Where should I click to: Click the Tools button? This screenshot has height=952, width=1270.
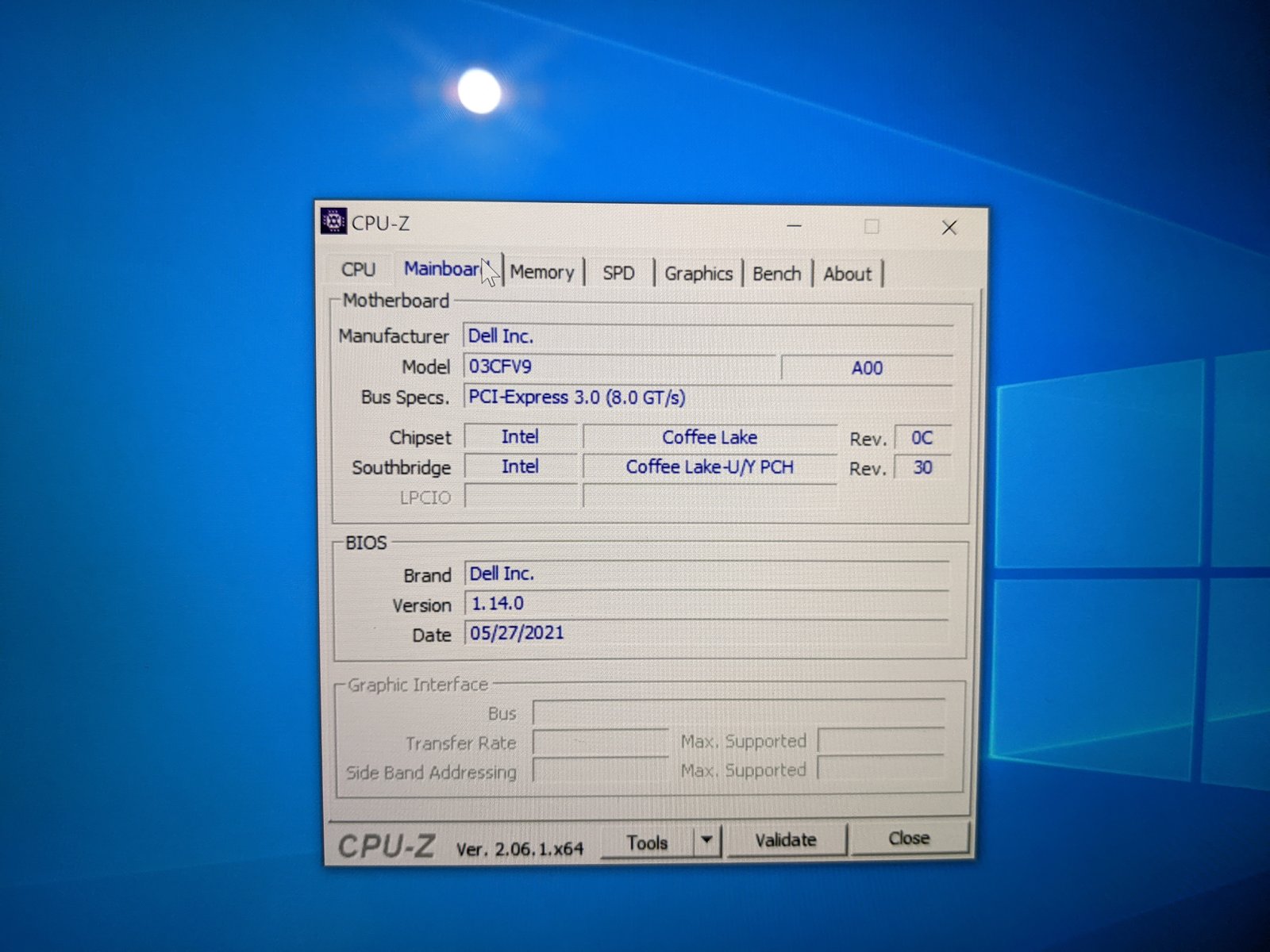coord(647,843)
